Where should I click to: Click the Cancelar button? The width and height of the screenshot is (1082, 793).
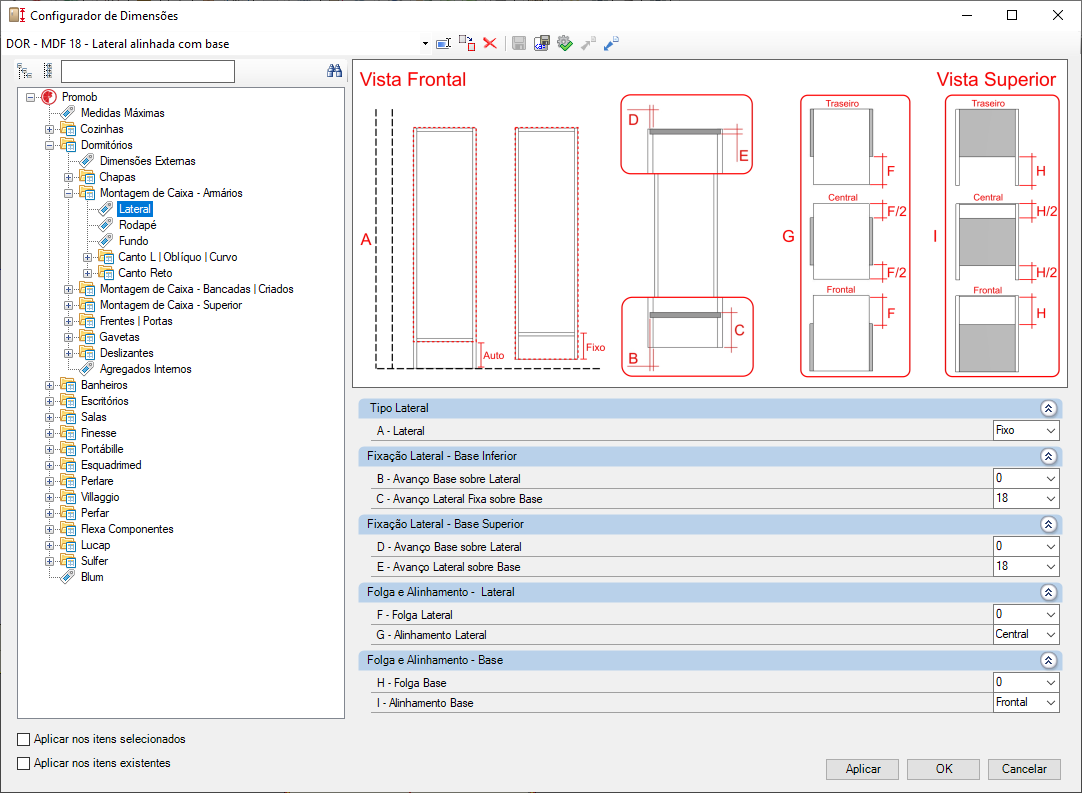tap(1024, 769)
